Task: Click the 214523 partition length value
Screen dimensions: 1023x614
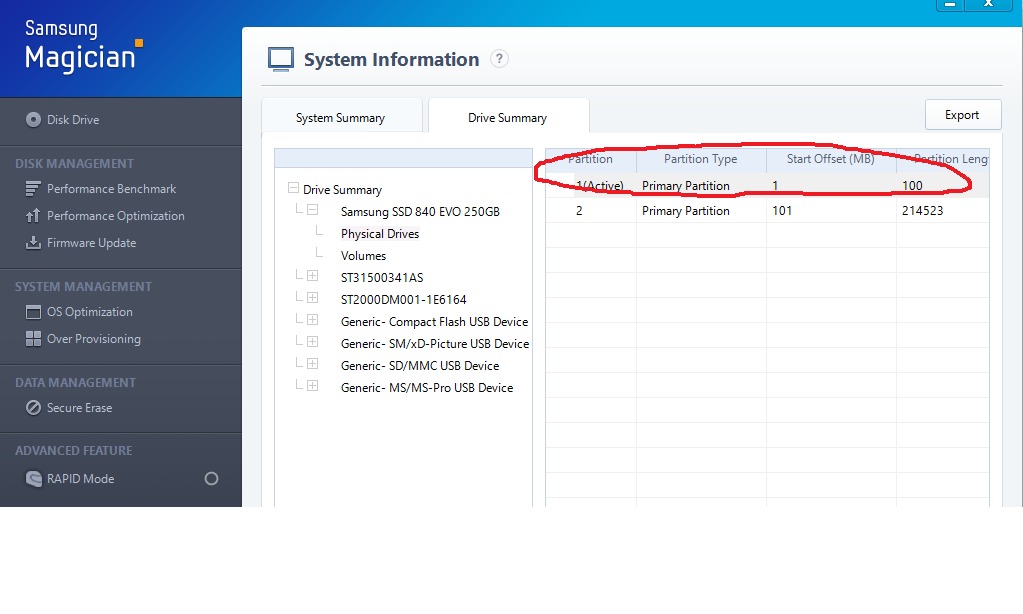Action: [923, 211]
